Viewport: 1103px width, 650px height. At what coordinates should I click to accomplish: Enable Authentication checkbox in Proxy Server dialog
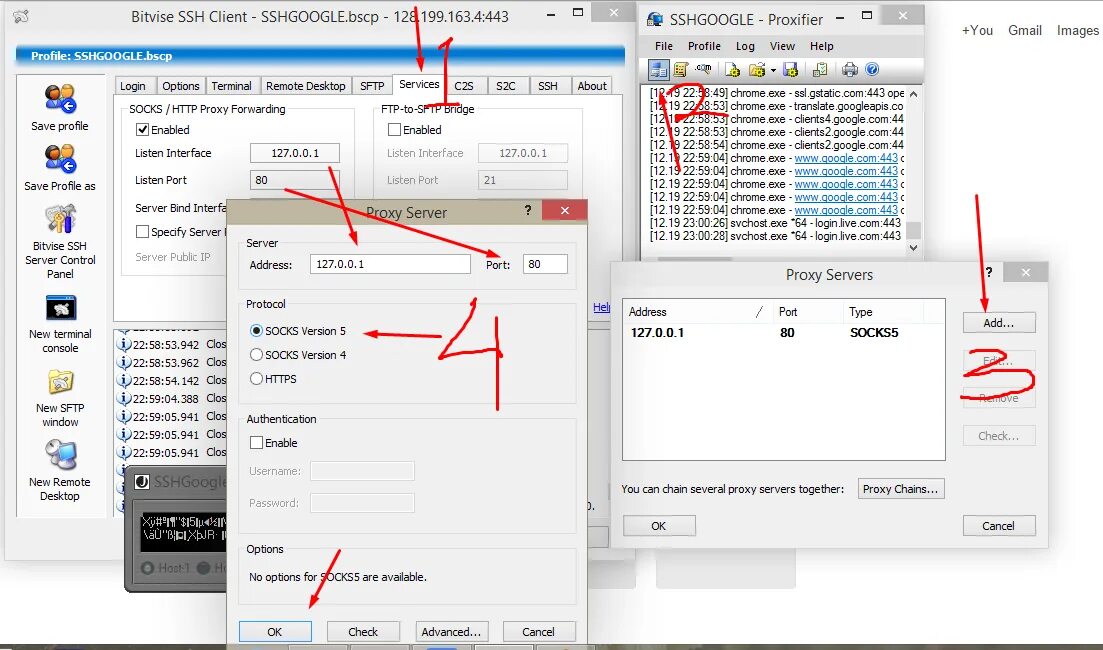click(257, 442)
